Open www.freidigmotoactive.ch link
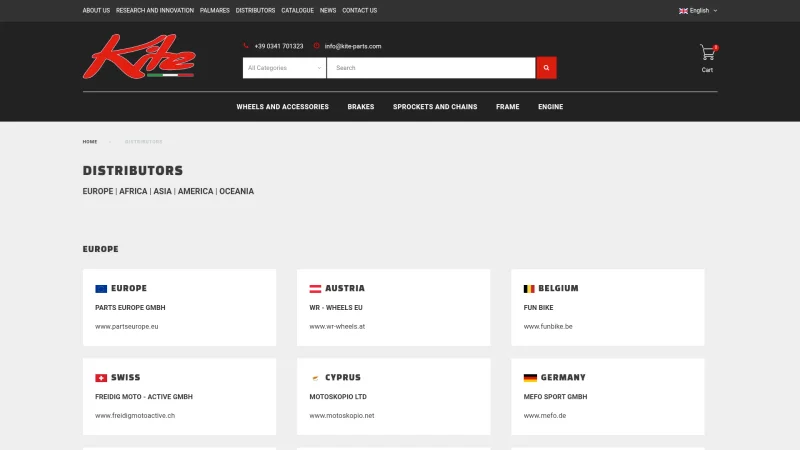The height and width of the screenshot is (450, 800). (135, 416)
